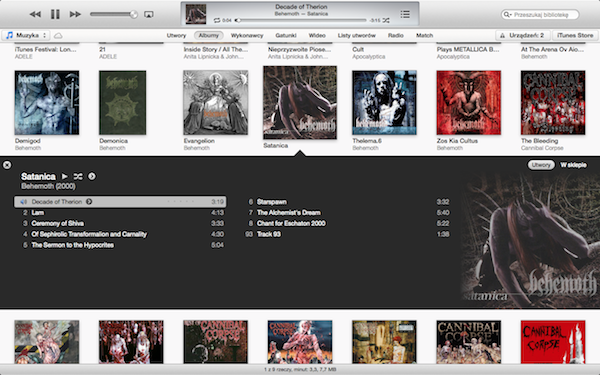Select the Satanica album cover in grid
Viewport: 600px width, 375px height.
[x=300, y=103]
